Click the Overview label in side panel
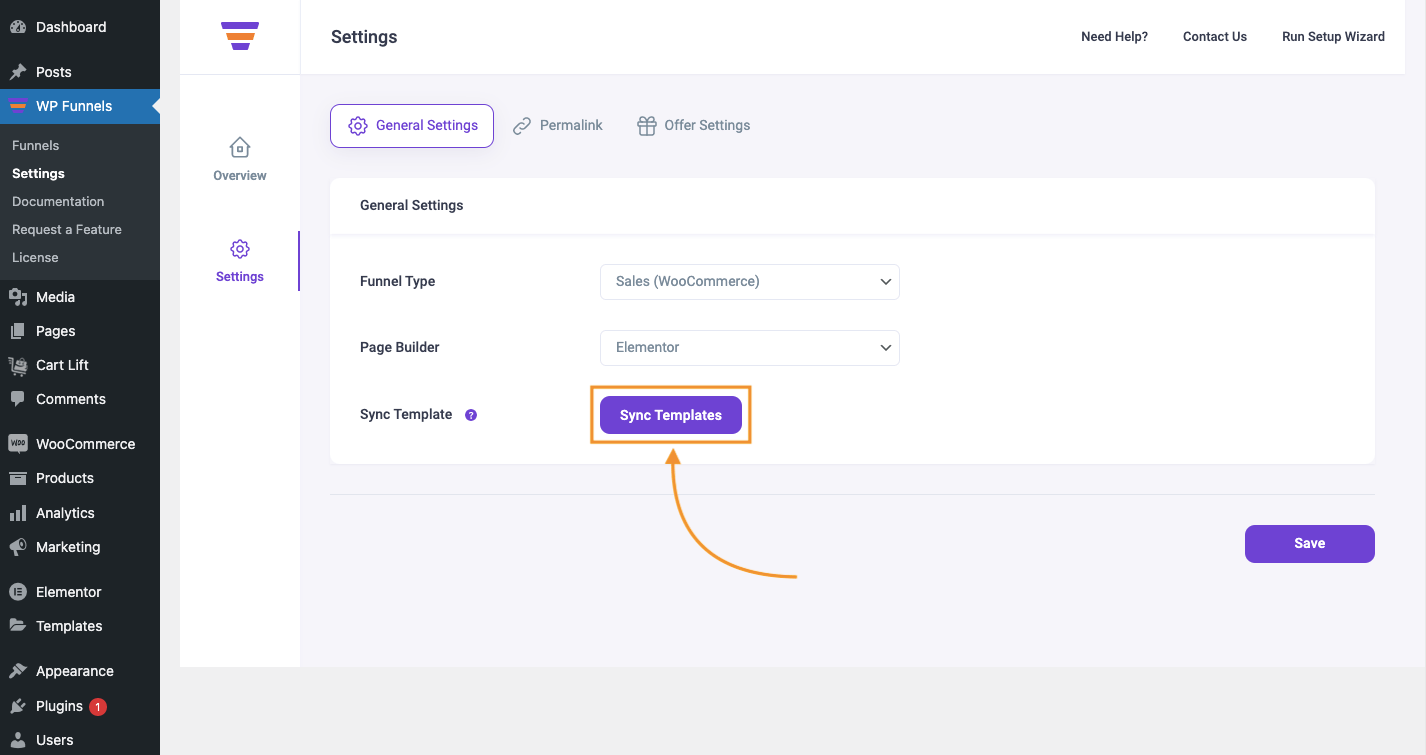This screenshot has width=1426, height=755. [x=240, y=176]
